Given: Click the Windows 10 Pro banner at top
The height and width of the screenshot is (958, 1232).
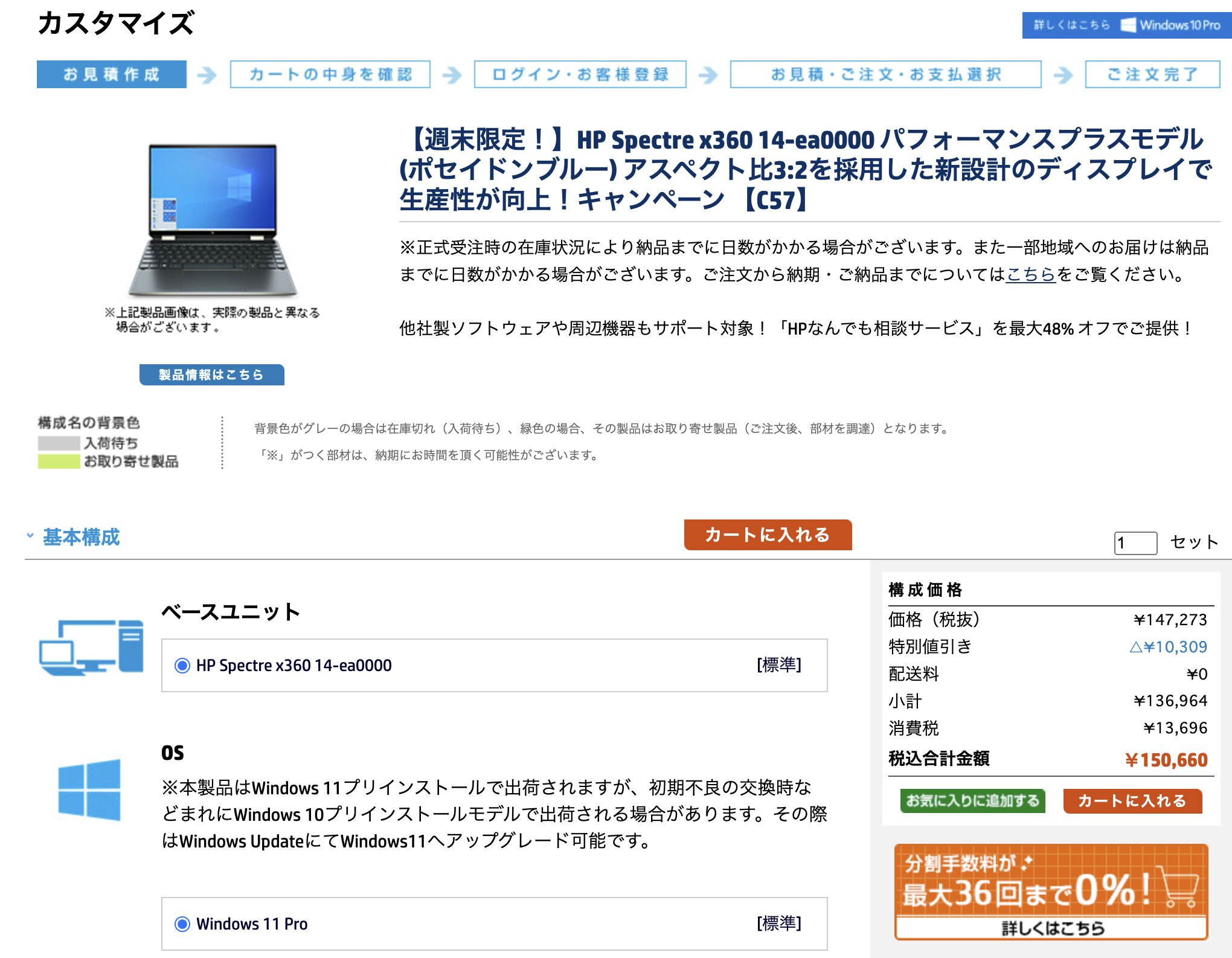Looking at the screenshot, I should 1127,25.
